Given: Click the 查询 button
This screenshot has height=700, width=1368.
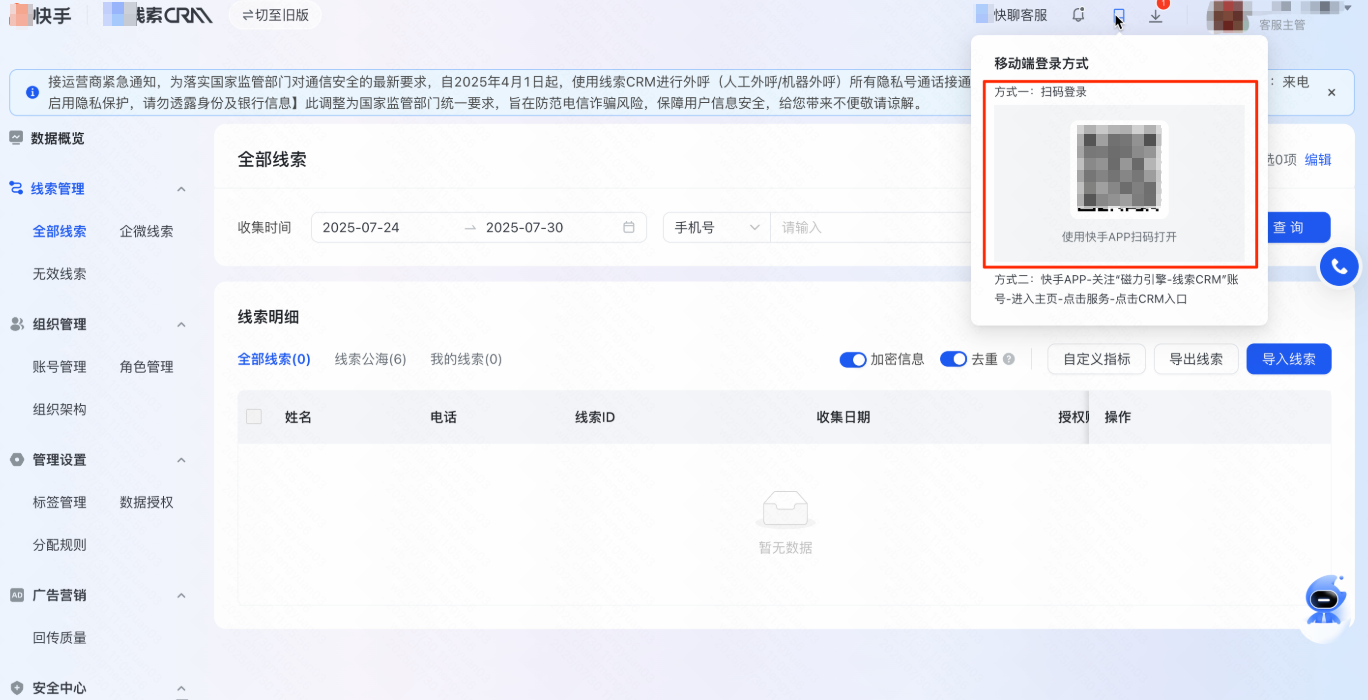Looking at the screenshot, I should tap(1288, 227).
